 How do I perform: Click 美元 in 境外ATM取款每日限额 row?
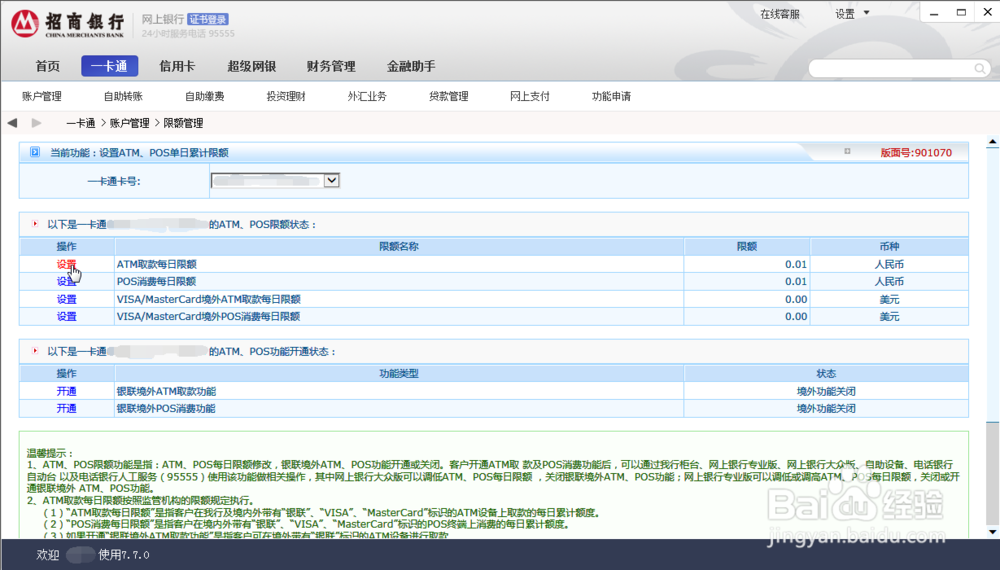point(889,299)
